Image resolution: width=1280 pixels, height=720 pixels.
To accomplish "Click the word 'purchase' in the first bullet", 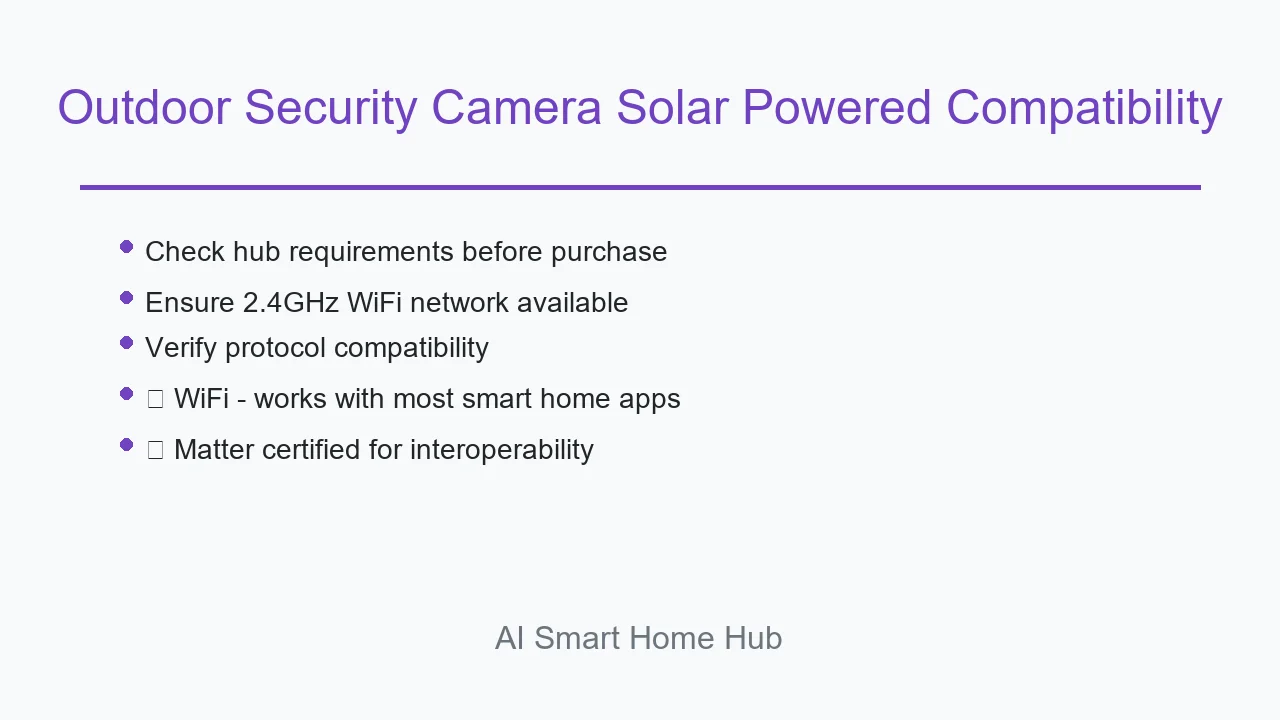I will click(609, 253).
